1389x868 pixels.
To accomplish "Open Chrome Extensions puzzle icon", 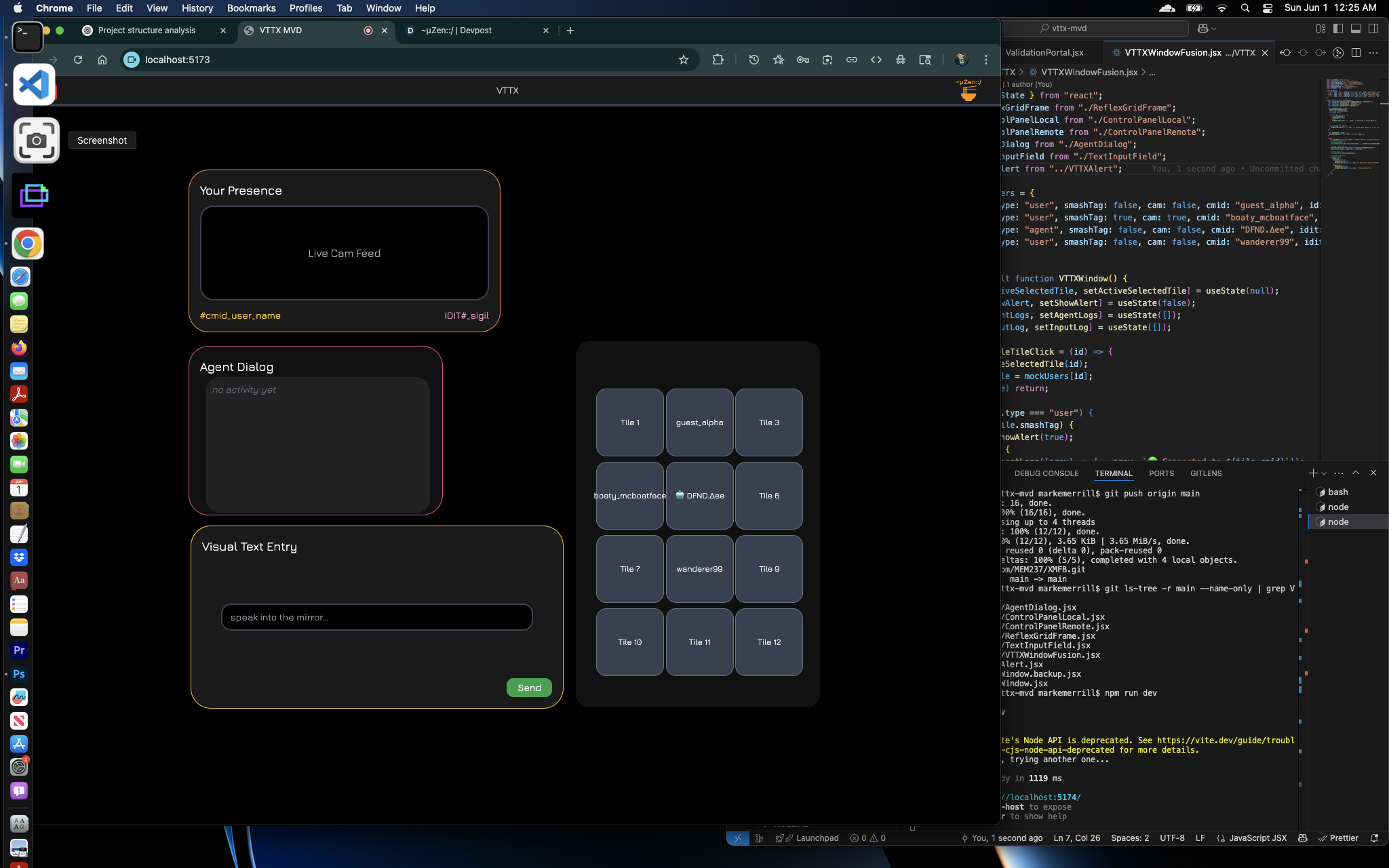I will click(718, 60).
